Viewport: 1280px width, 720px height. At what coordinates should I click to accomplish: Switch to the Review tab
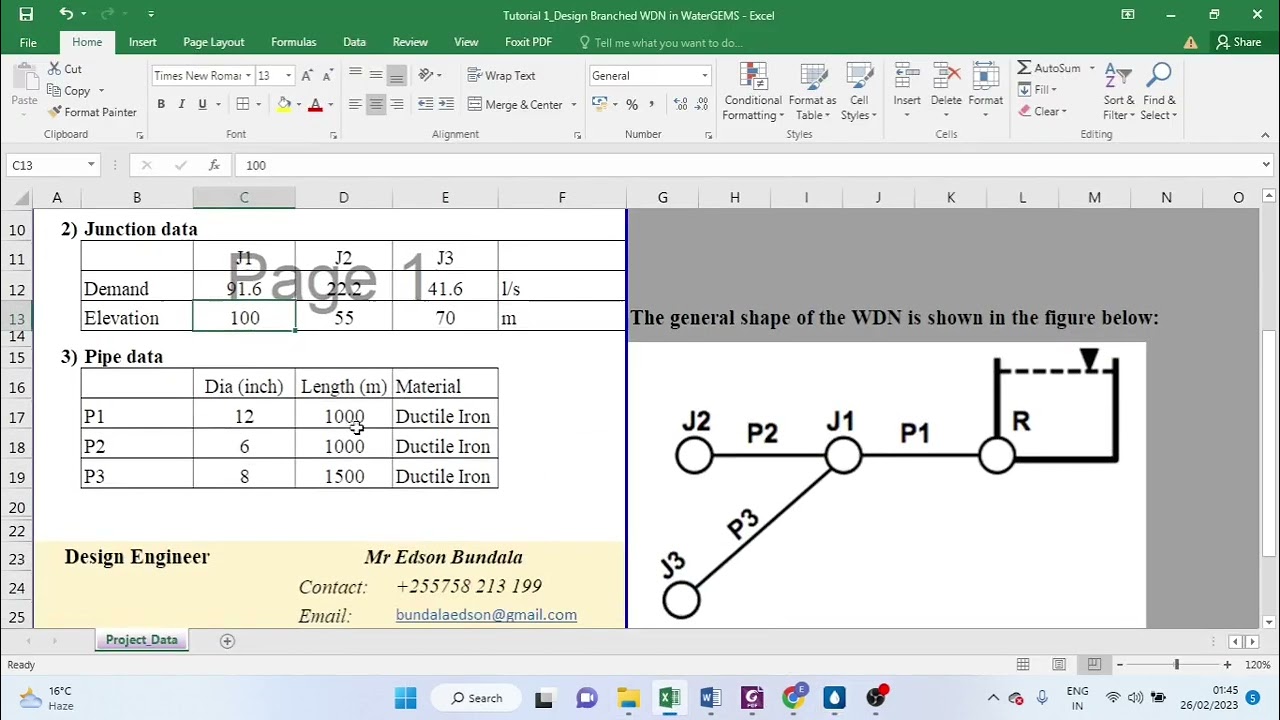pyautogui.click(x=410, y=42)
